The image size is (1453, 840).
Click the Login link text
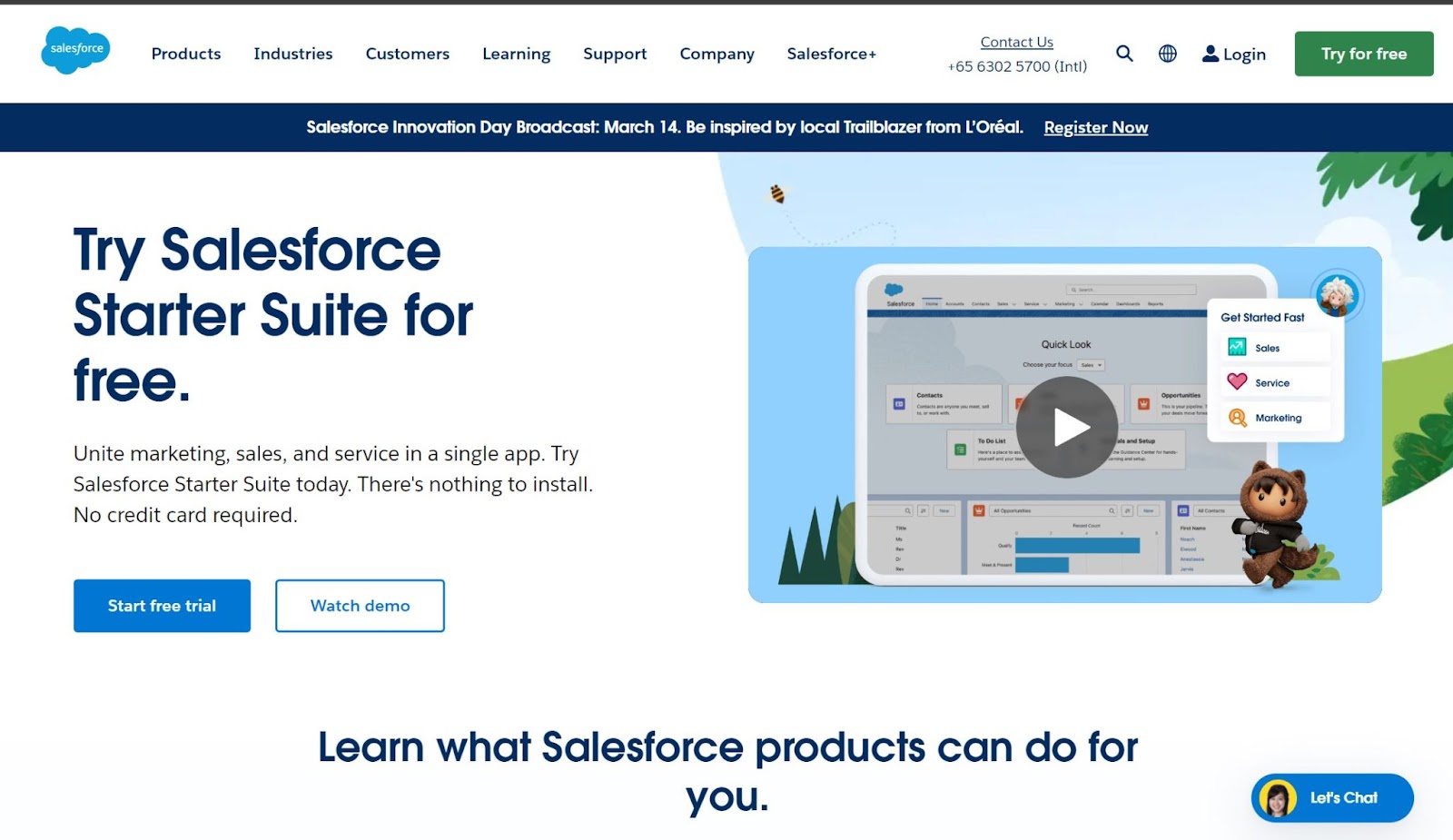point(1244,54)
